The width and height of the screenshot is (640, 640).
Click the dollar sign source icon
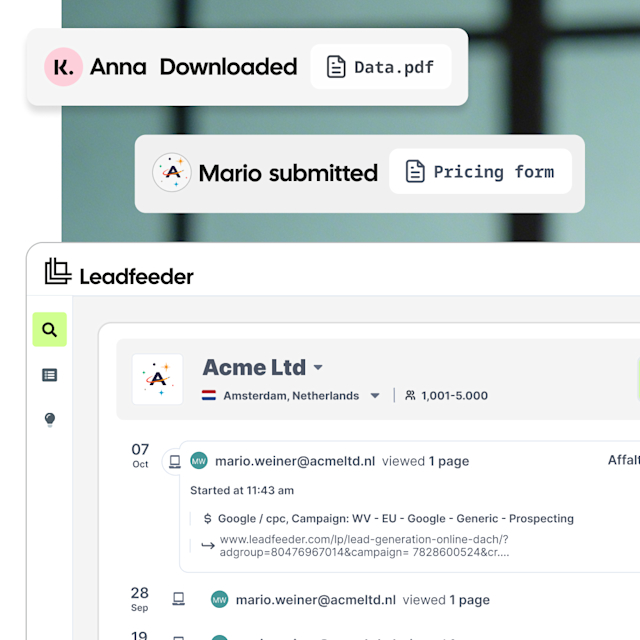pyautogui.click(x=207, y=518)
